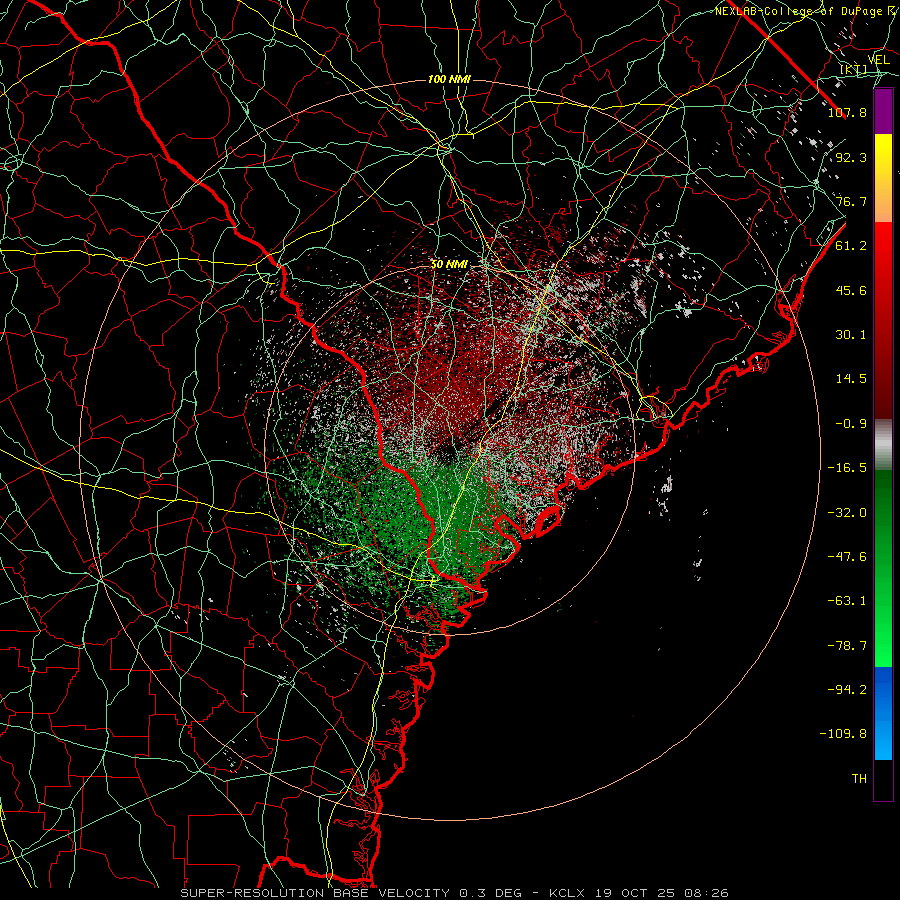Click the product caption at the bottom
This screenshot has width=900, height=900.
coord(455,893)
